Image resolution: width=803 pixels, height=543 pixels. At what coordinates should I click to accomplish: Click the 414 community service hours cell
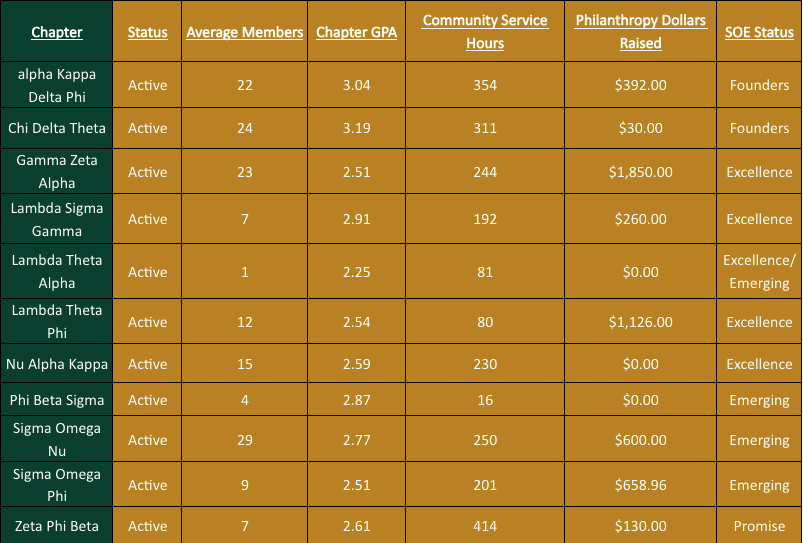[x=485, y=526]
